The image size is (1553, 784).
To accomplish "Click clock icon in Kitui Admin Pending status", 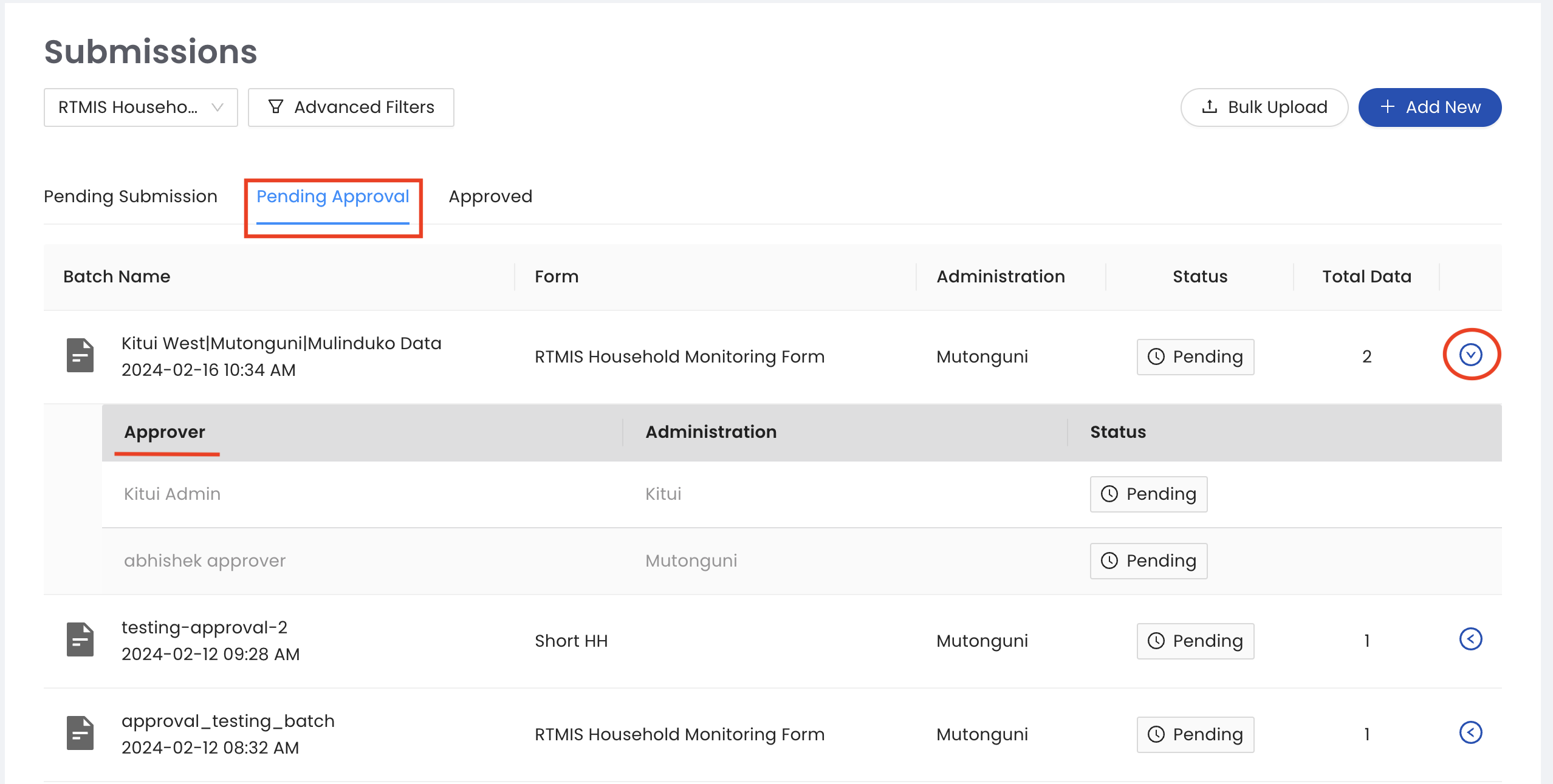I will 1109,494.
